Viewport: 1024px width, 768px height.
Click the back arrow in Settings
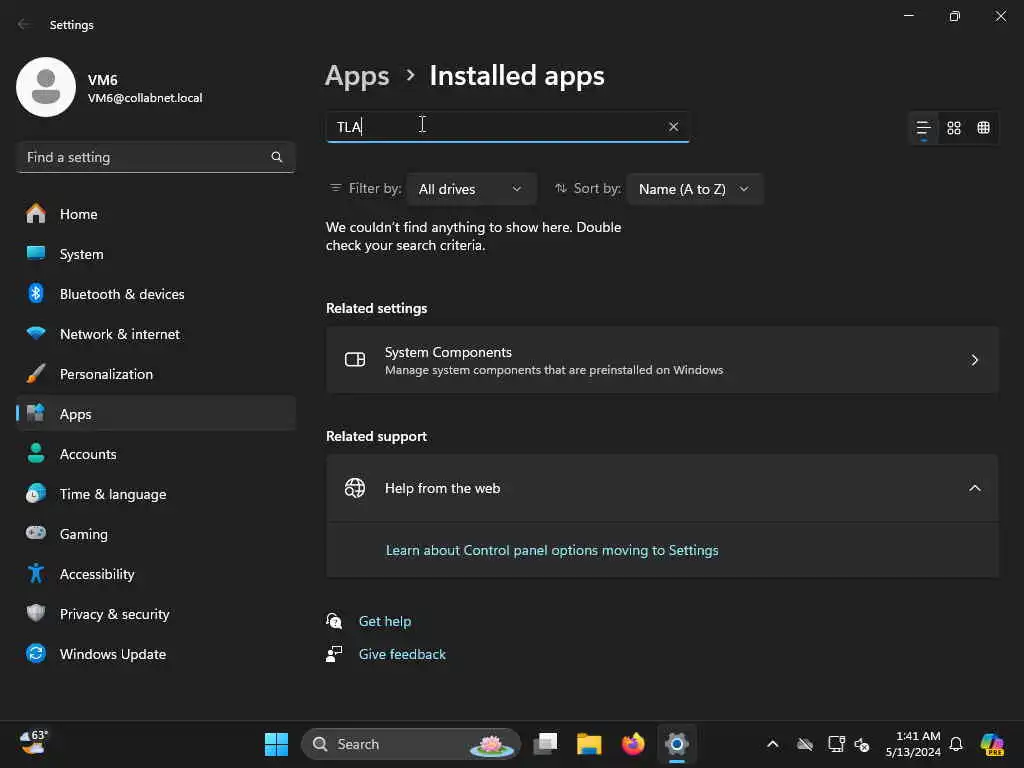(x=24, y=25)
